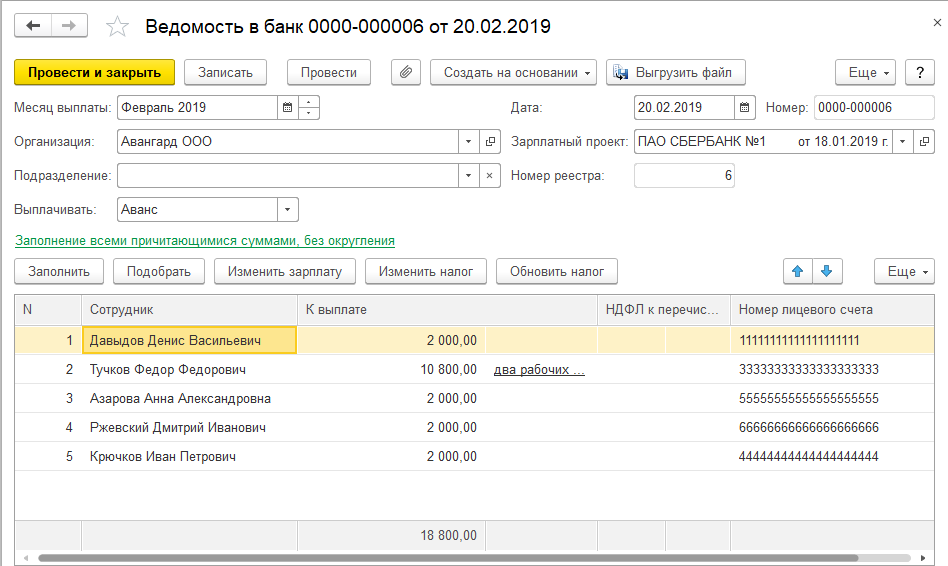Clear the Подразделение field with X

pos(490,176)
